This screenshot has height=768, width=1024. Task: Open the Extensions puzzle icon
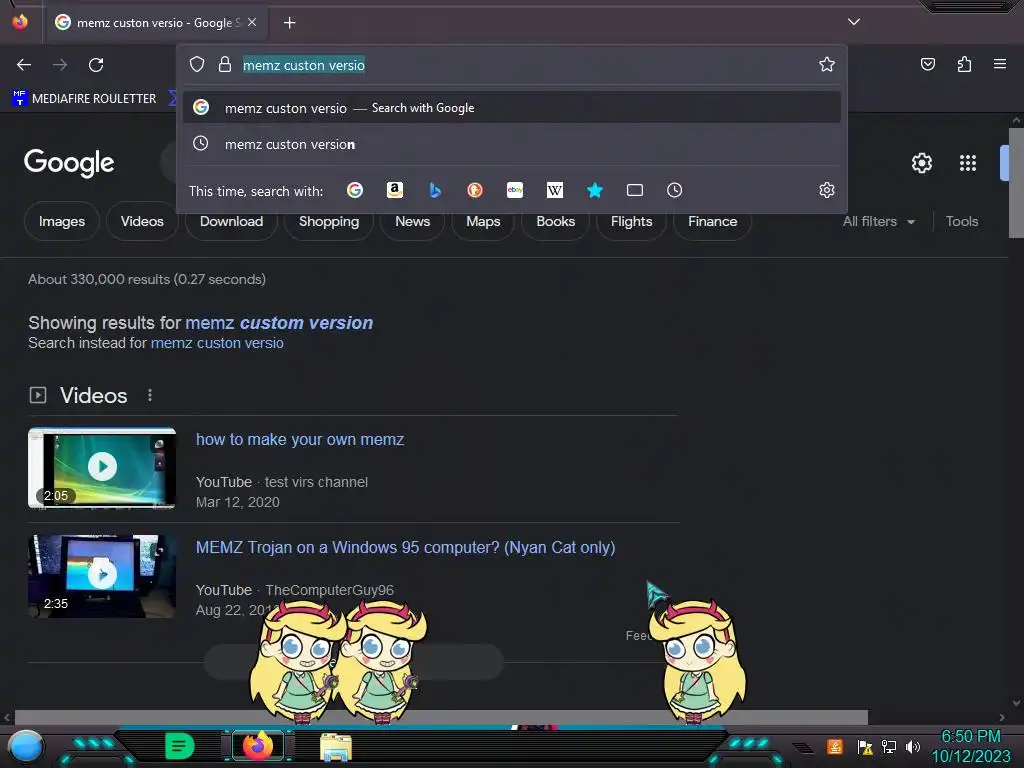tap(964, 64)
